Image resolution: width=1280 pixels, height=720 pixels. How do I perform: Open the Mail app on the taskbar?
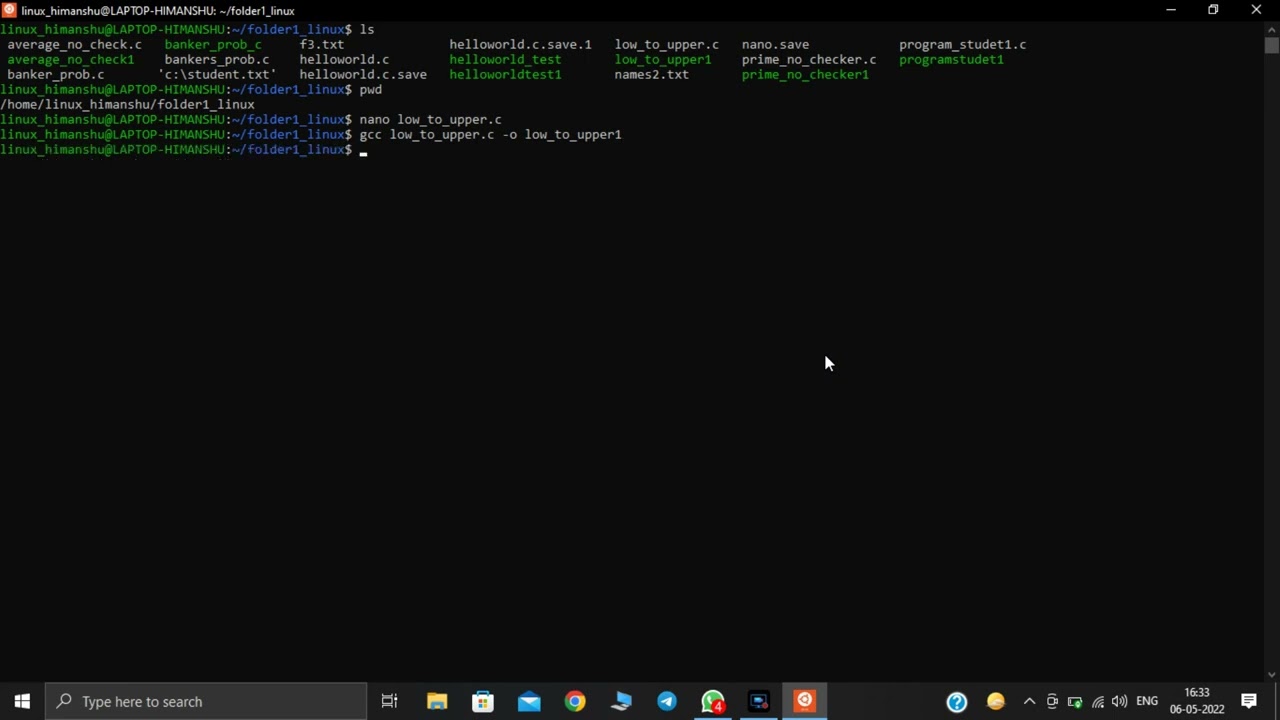529,701
